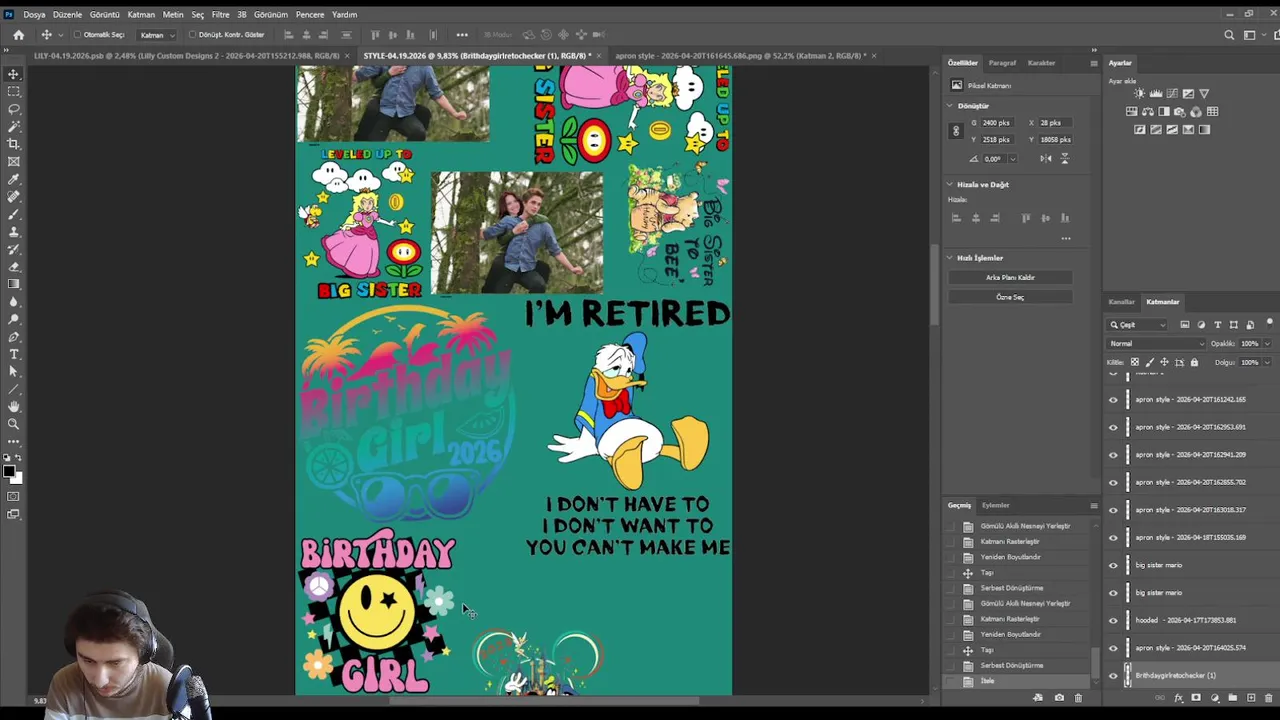
Task: Collapse the Hızlı İşlemler section
Action: point(950,258)
